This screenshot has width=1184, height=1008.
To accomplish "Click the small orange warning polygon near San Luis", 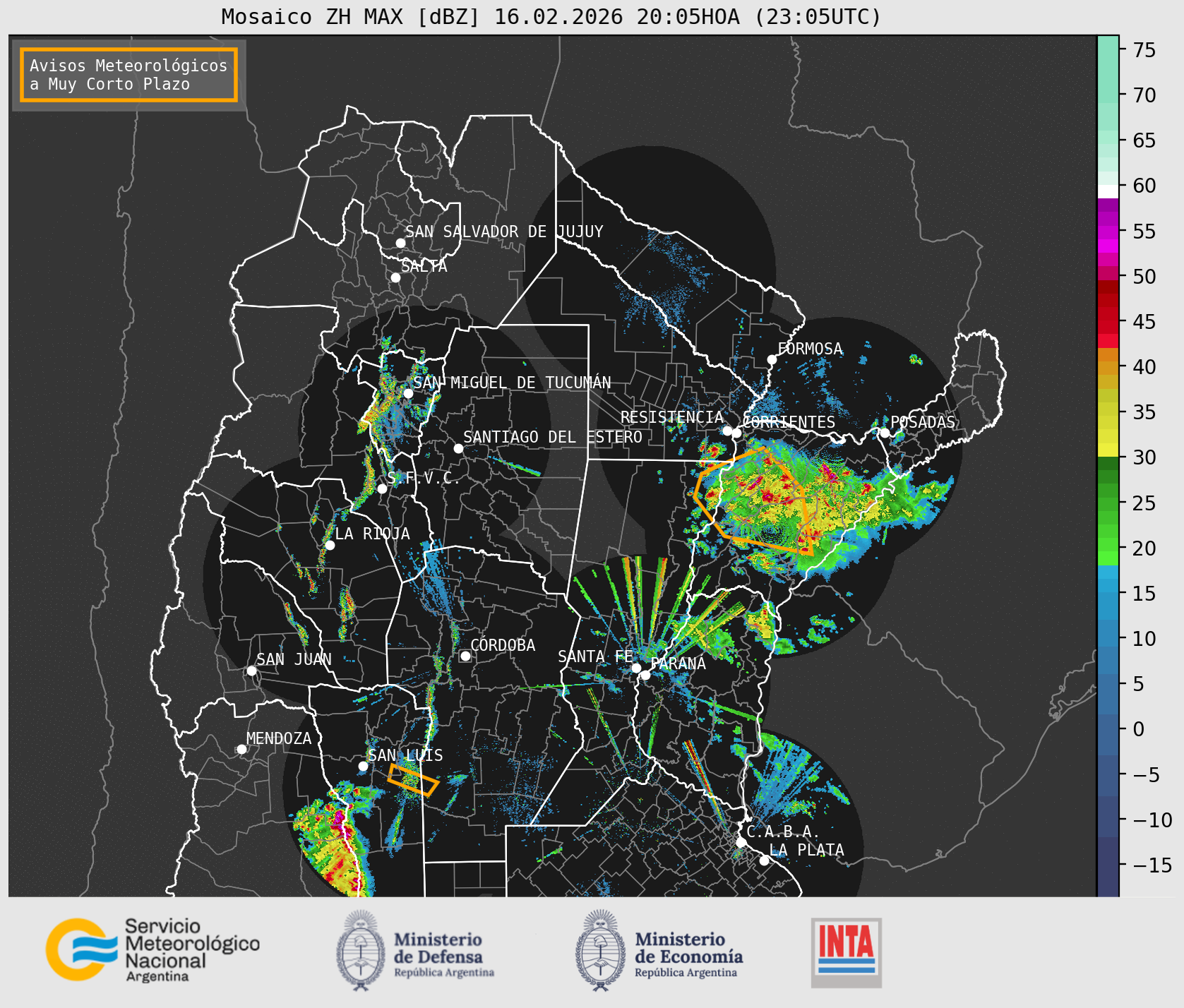I will (413, 779).
